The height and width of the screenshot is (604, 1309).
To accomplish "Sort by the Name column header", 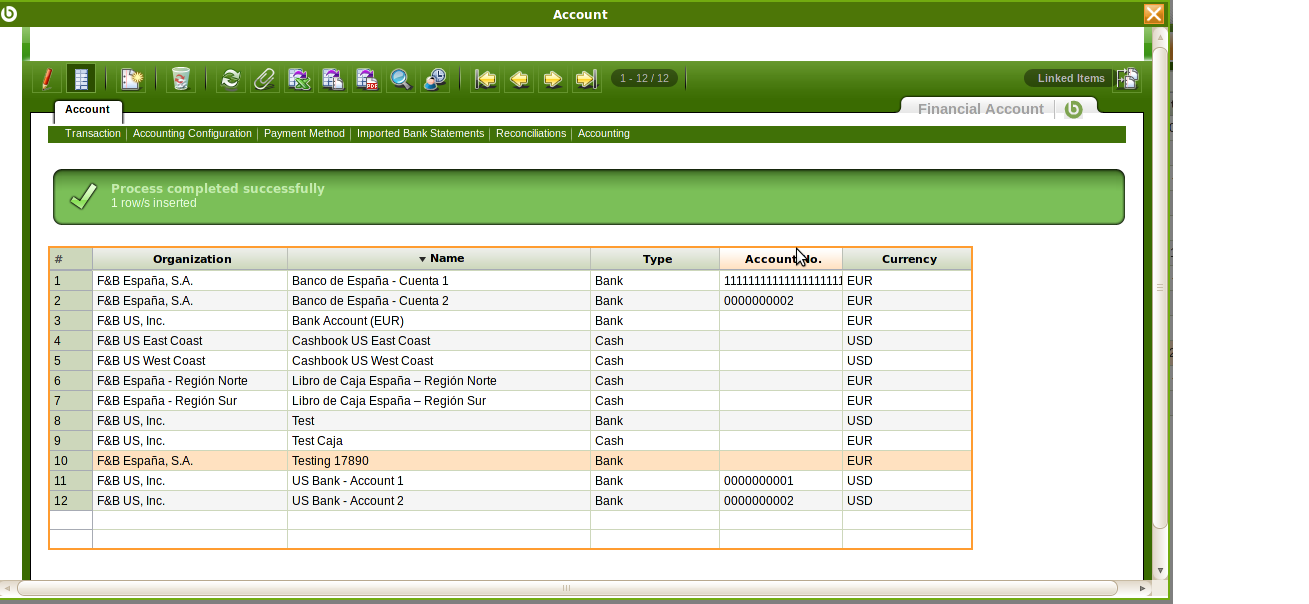I will [x=439, y=259].
